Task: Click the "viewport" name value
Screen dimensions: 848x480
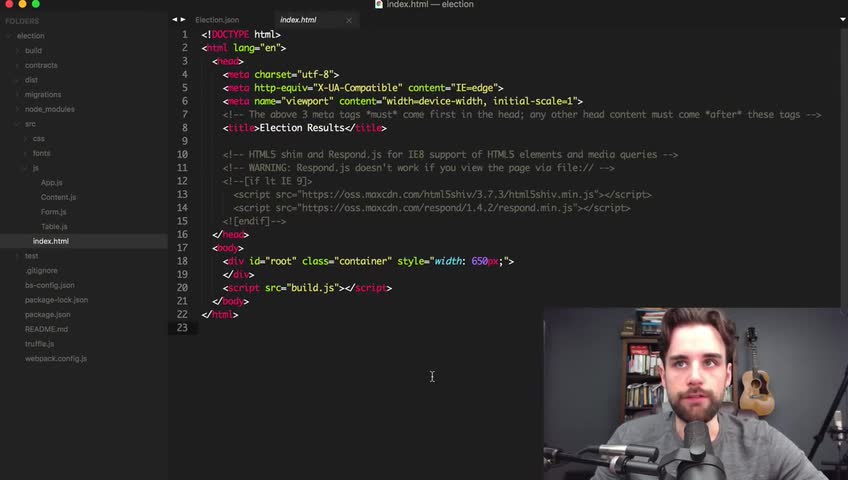Action: pos(307,101)
